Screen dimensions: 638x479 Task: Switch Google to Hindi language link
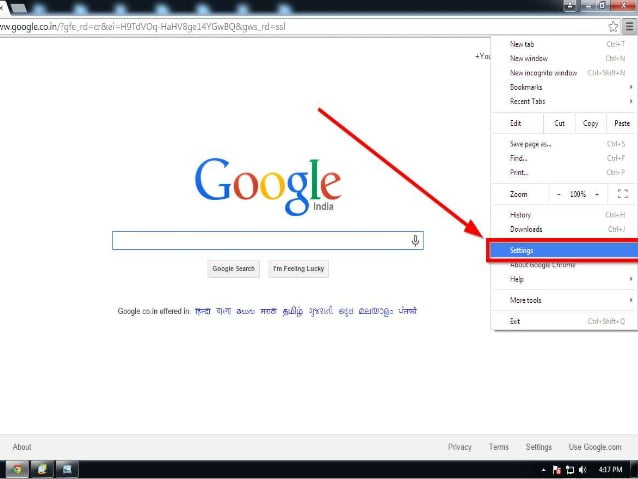(203, 311)
